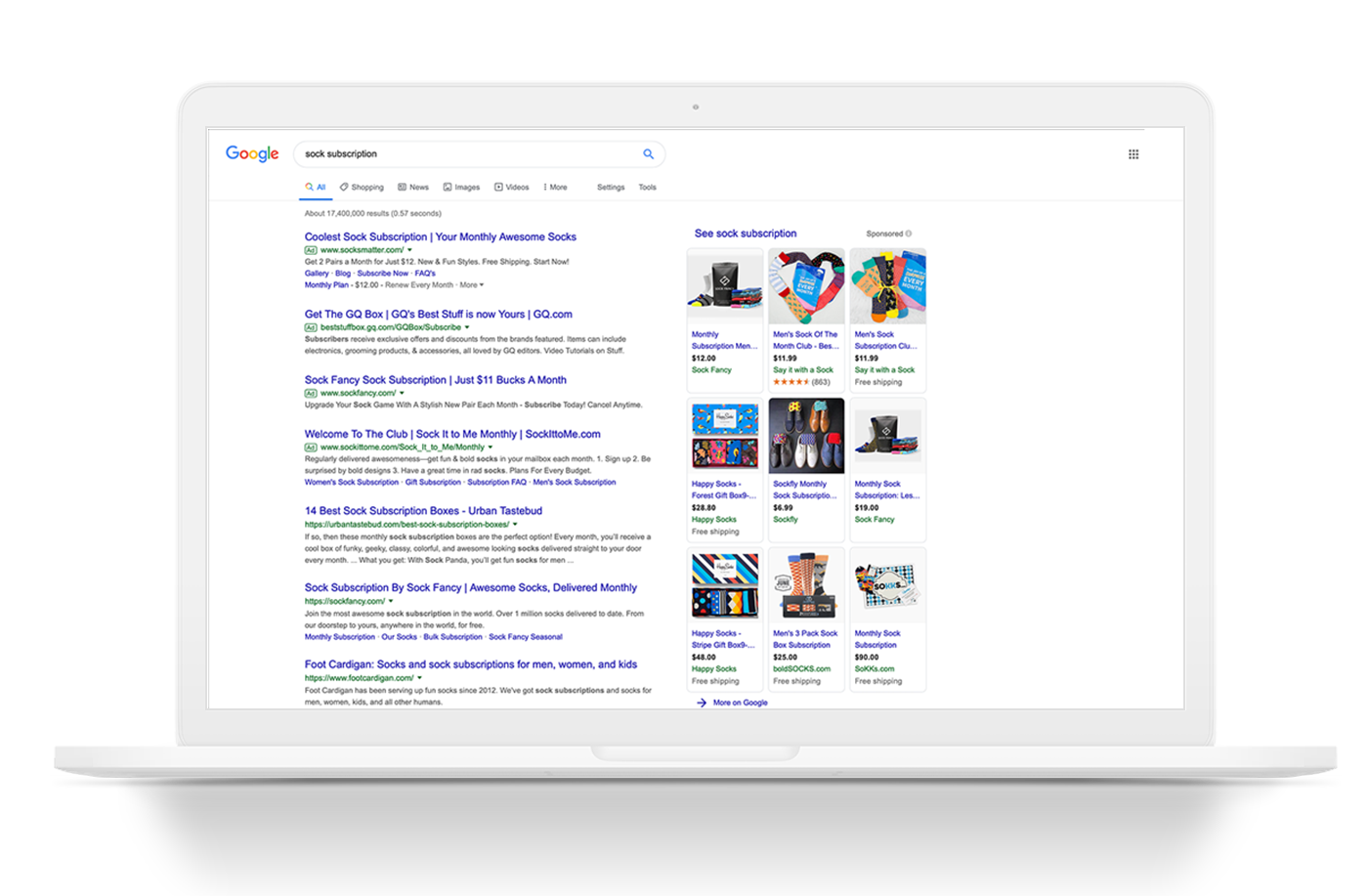This screenshot has width=1368, height=896.
Task: Open Welcome To The Club SockItToMe result
Action: [452, 434]
